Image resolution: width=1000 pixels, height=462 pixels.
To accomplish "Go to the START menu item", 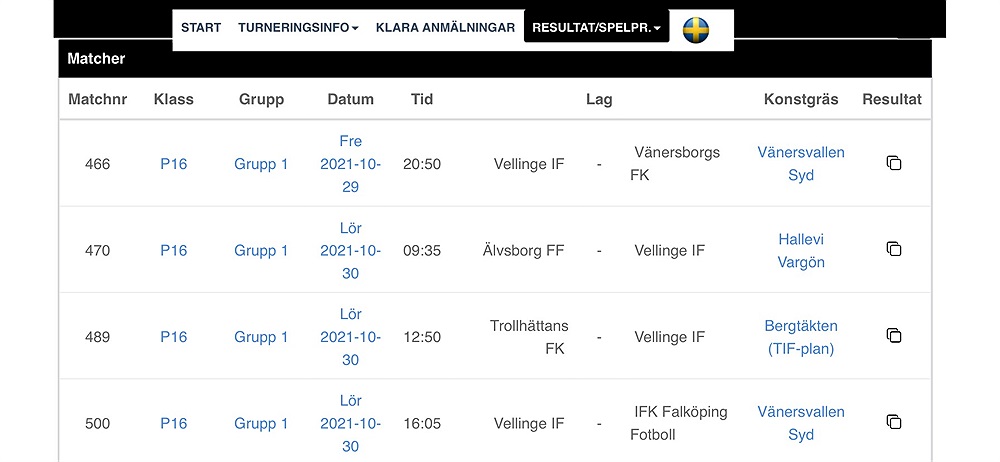I will 201,28.
